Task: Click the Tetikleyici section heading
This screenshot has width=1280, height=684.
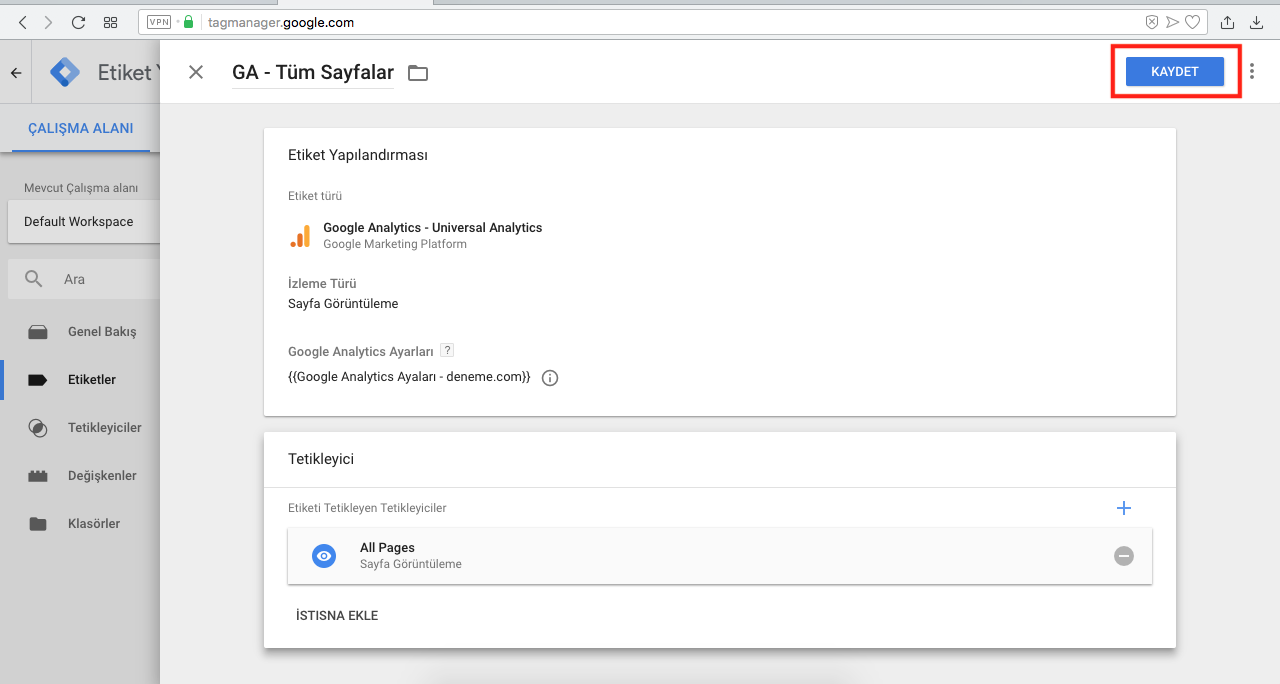Action: click(321, 459)
